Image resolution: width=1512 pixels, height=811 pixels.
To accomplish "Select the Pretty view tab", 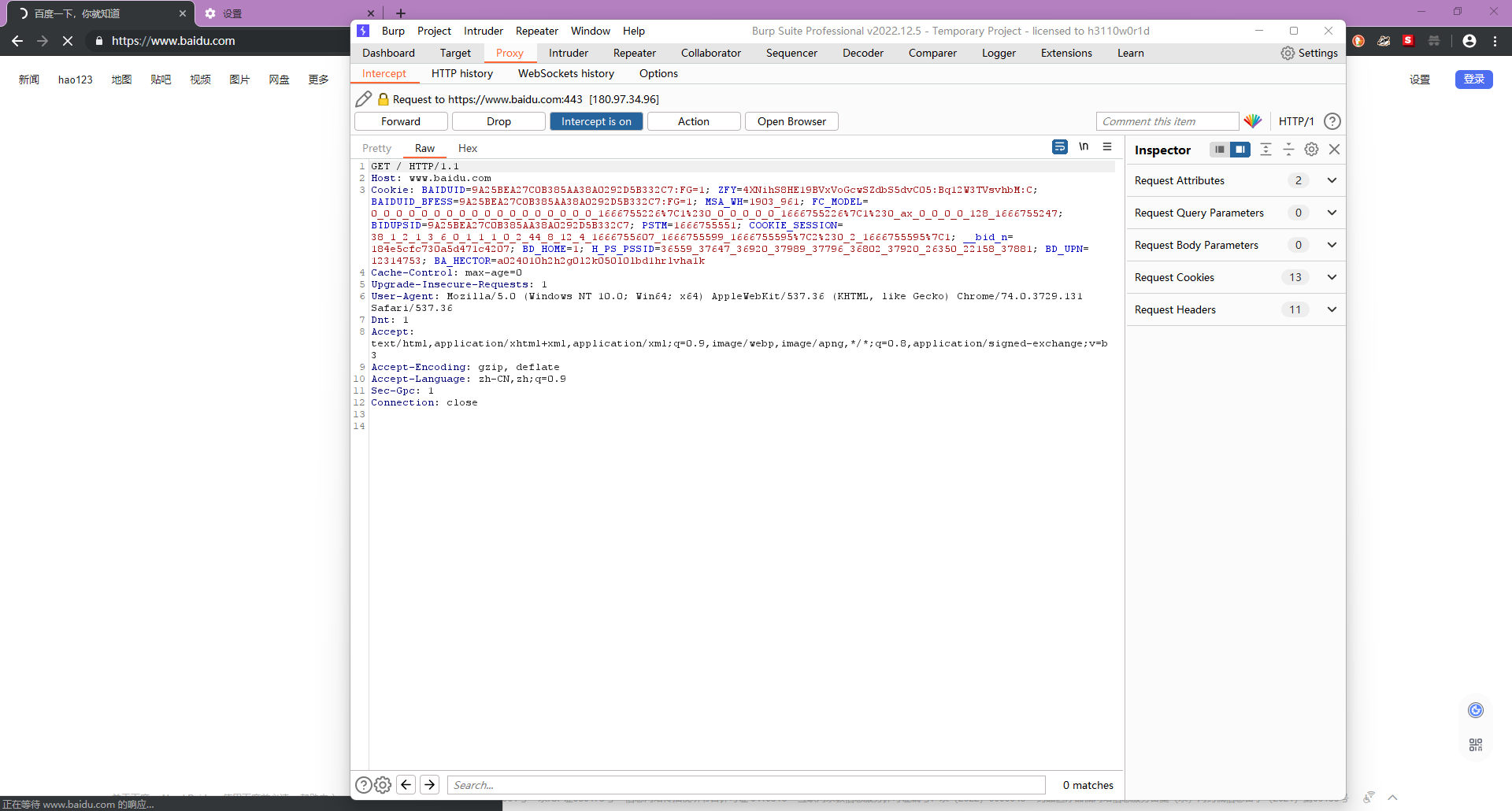I will tap(376, 148).
